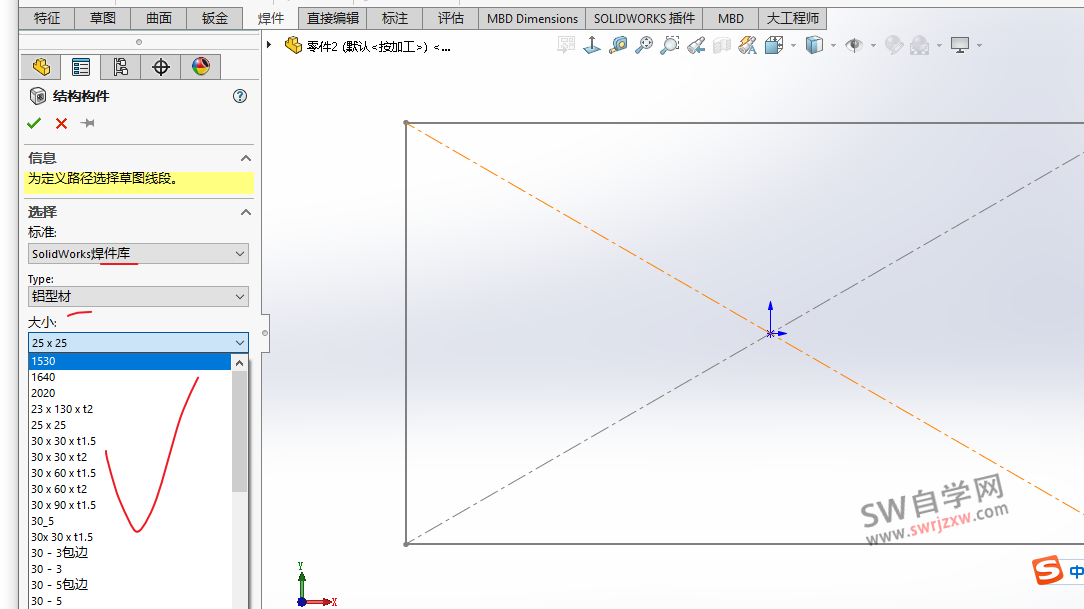Switch to the DisplayManager panel tab

[199, 65]
